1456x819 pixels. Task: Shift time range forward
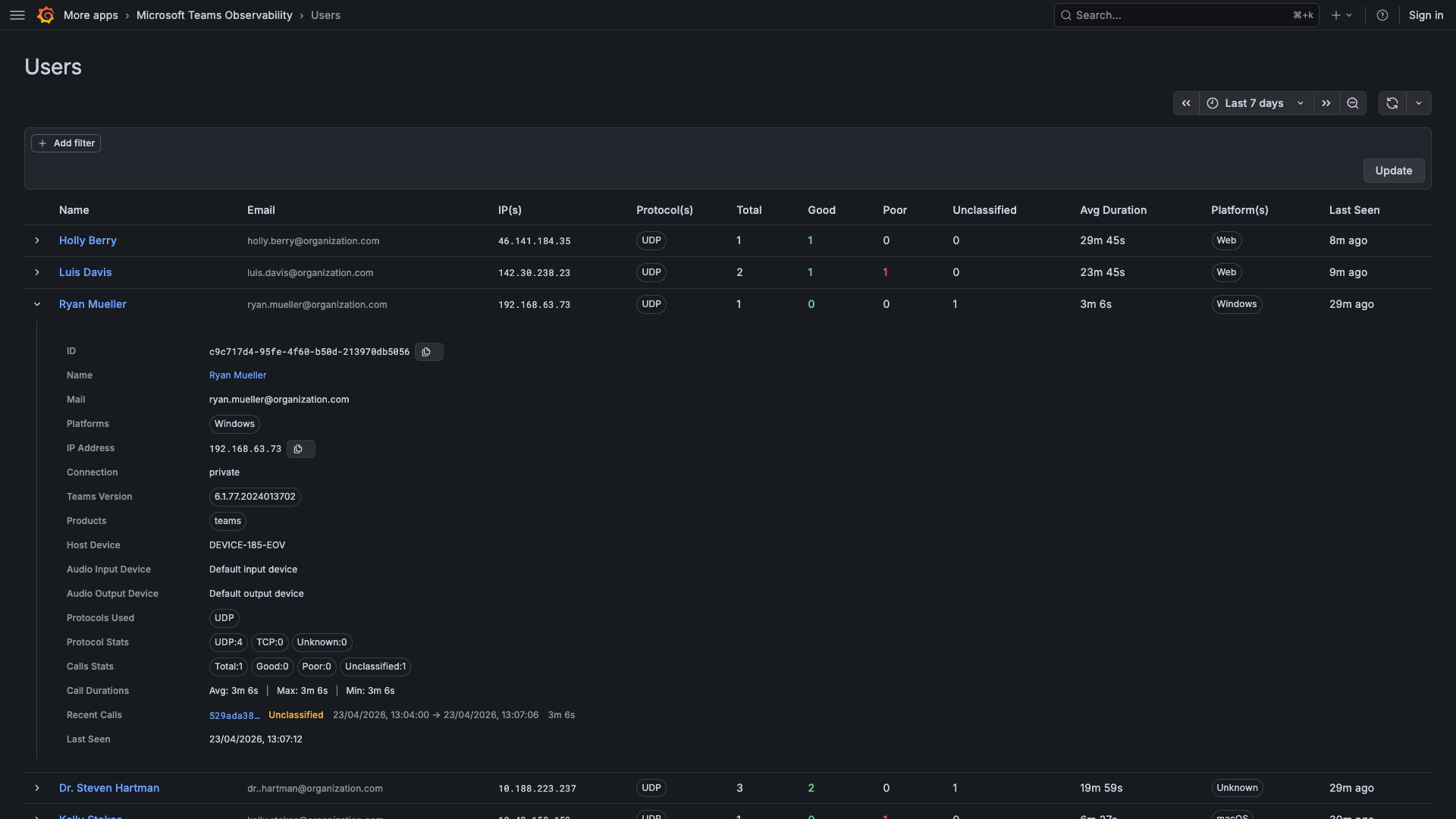click(x=1326, y=103)
